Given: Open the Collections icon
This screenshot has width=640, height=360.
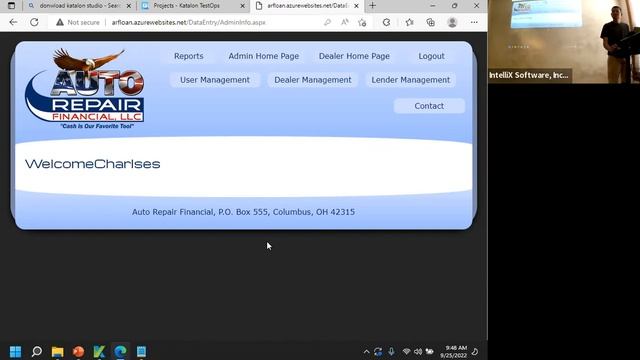Looking at the screenshot, I should [x=431, y=22].
